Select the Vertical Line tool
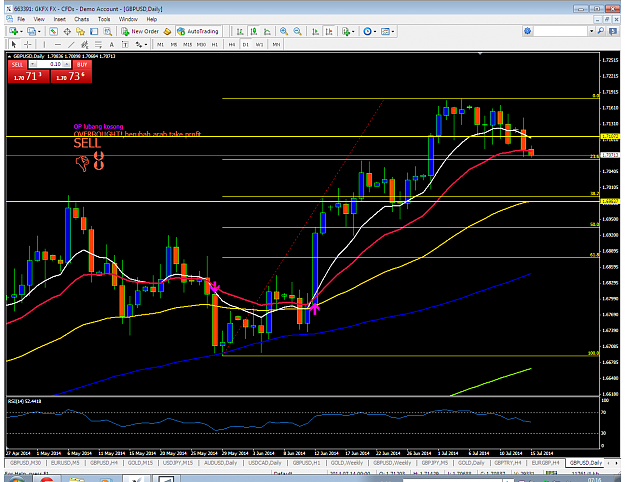This screenshot has width=625, height=482. pos(44,44)
